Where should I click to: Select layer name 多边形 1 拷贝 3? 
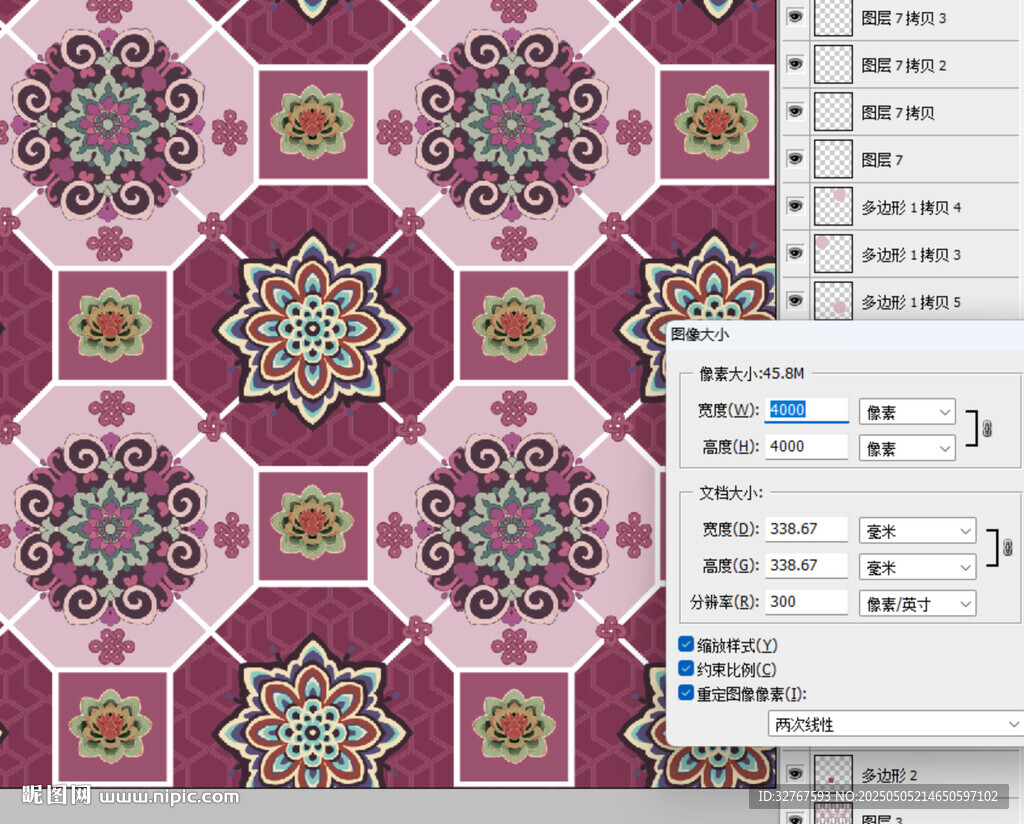(x=911, y=255)
